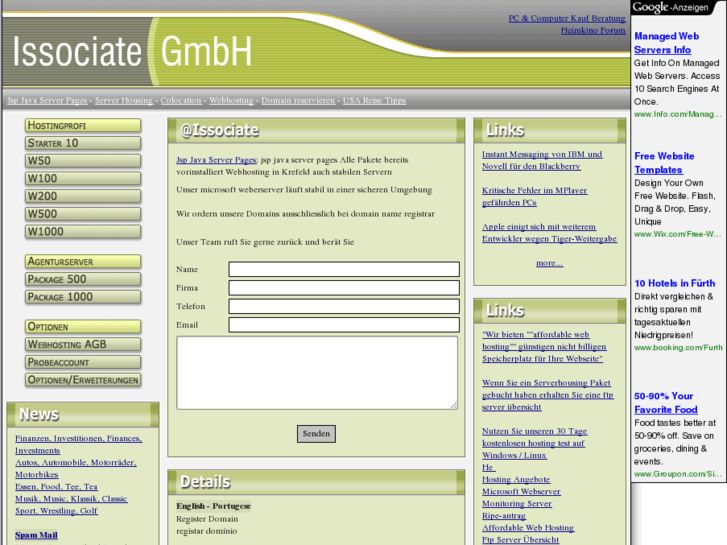Open the Microsoft Webserver link

point(521,491)
